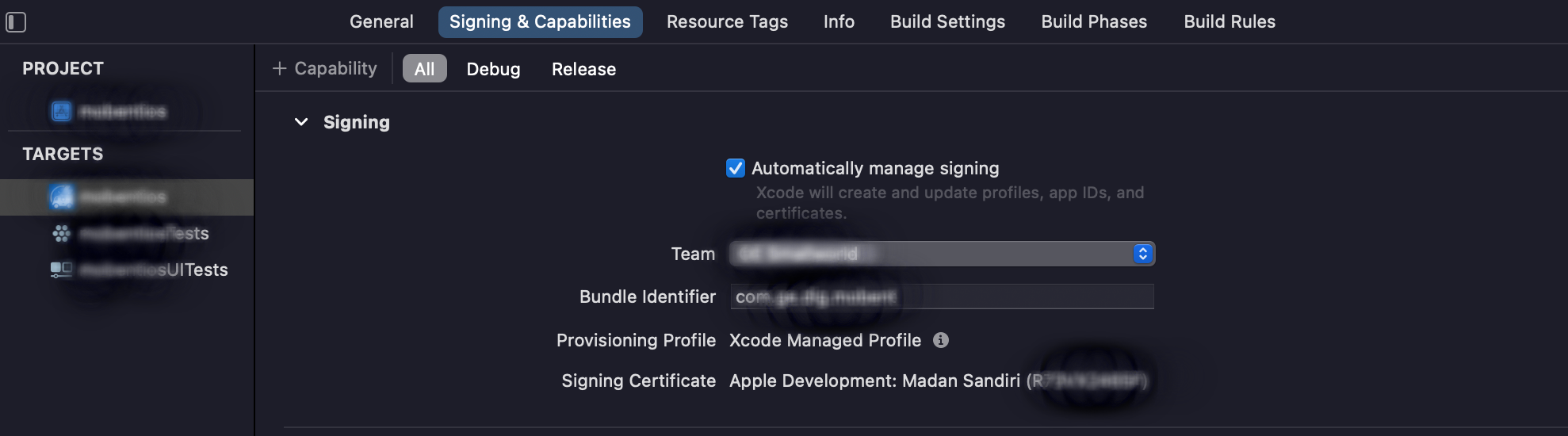Click the Signing section heading
This screenshot has height=436, width=1568.
click(x=357, y=122)
